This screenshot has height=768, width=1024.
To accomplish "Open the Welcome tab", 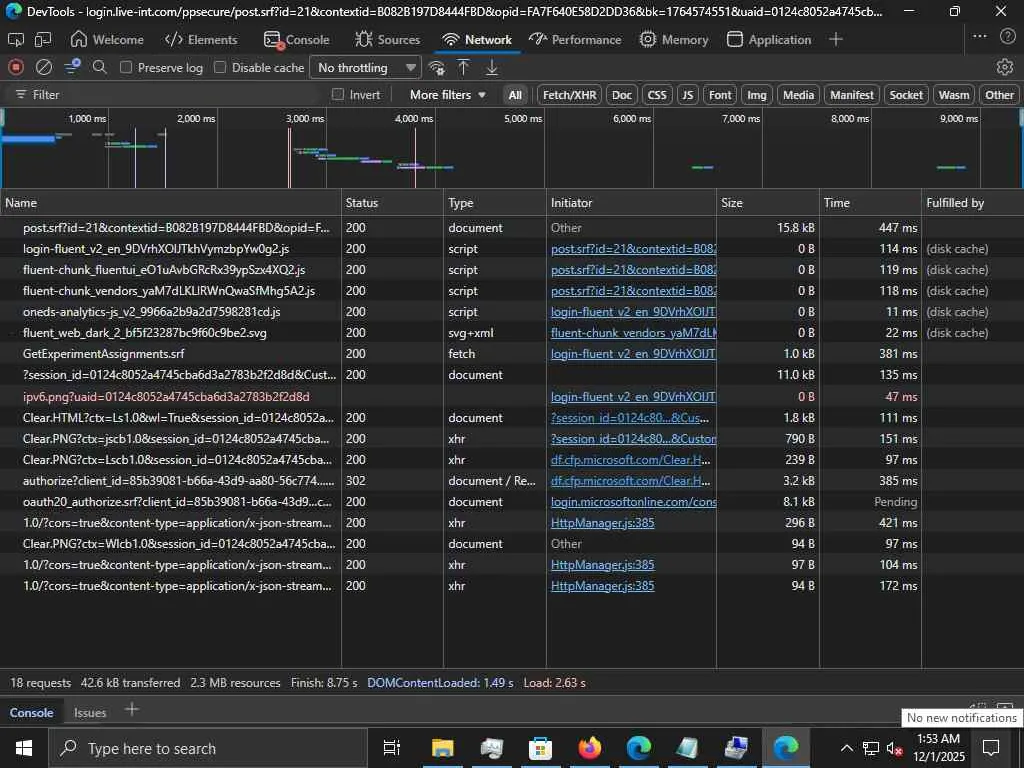I will (x=106, y=40).
